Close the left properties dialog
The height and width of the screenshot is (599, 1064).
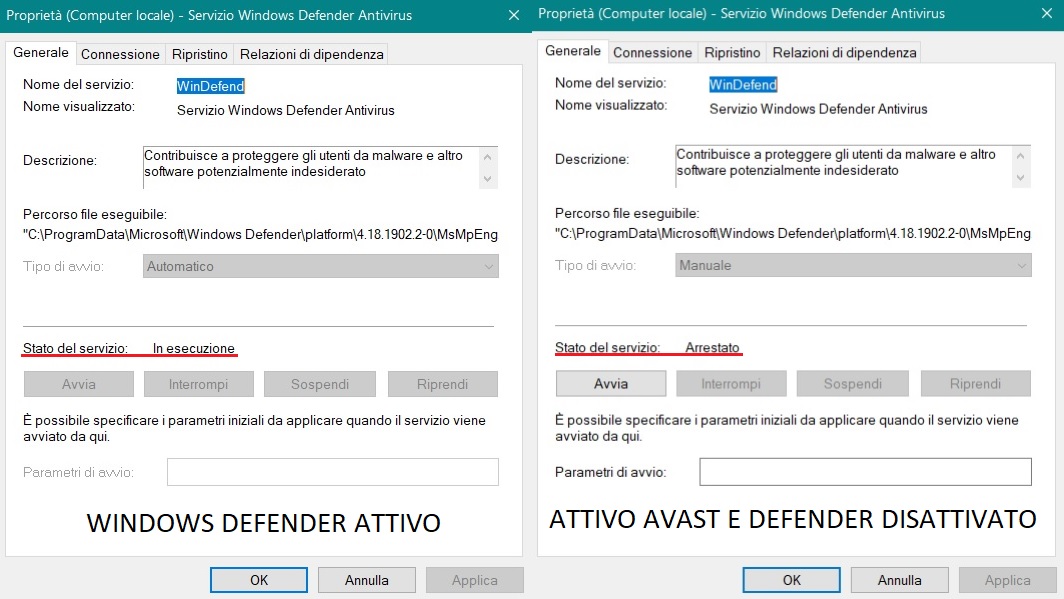514,15
